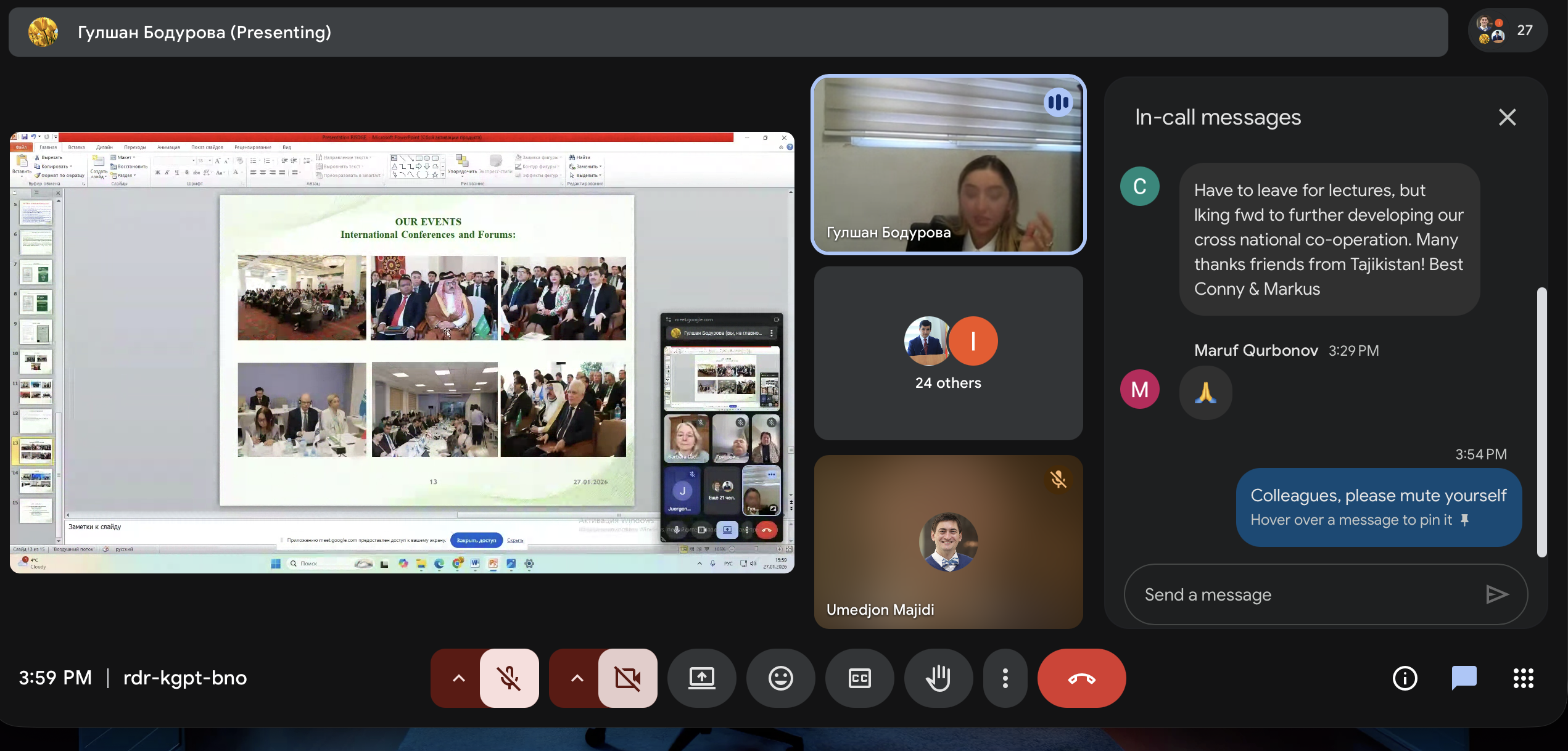Click the chat messages scrollbar

coord(1541,422)
